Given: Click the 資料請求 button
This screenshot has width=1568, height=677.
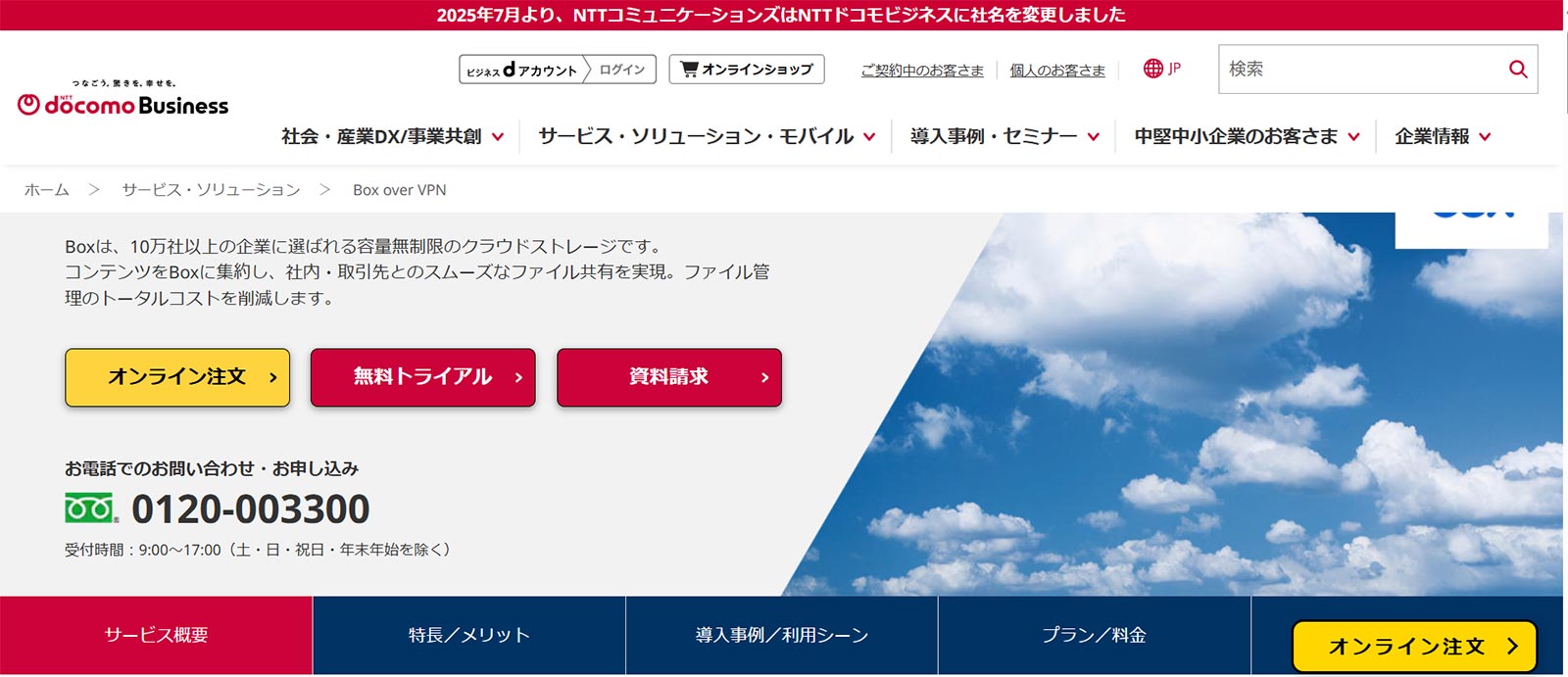Looking at the screenshot, I should [x=669, y=377].
